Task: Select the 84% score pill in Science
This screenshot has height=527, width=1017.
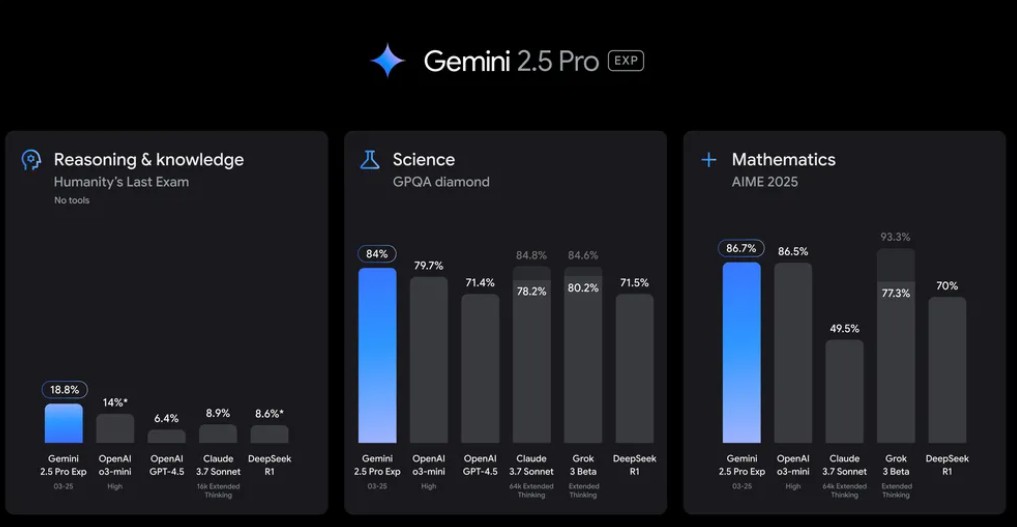Action: (x=377, y=254)
